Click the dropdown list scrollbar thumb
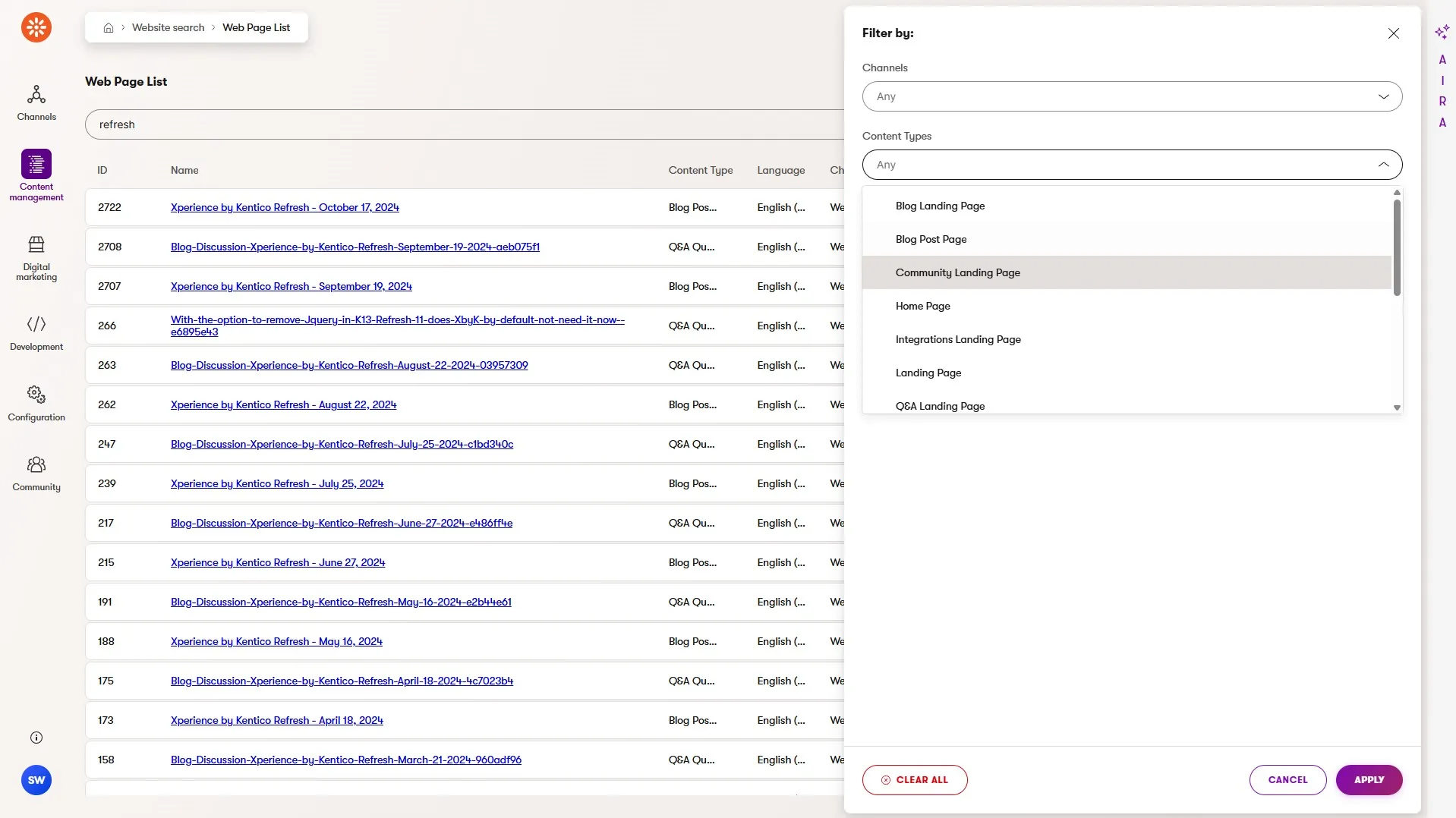1456x818 pixels. click(1397, 247)
